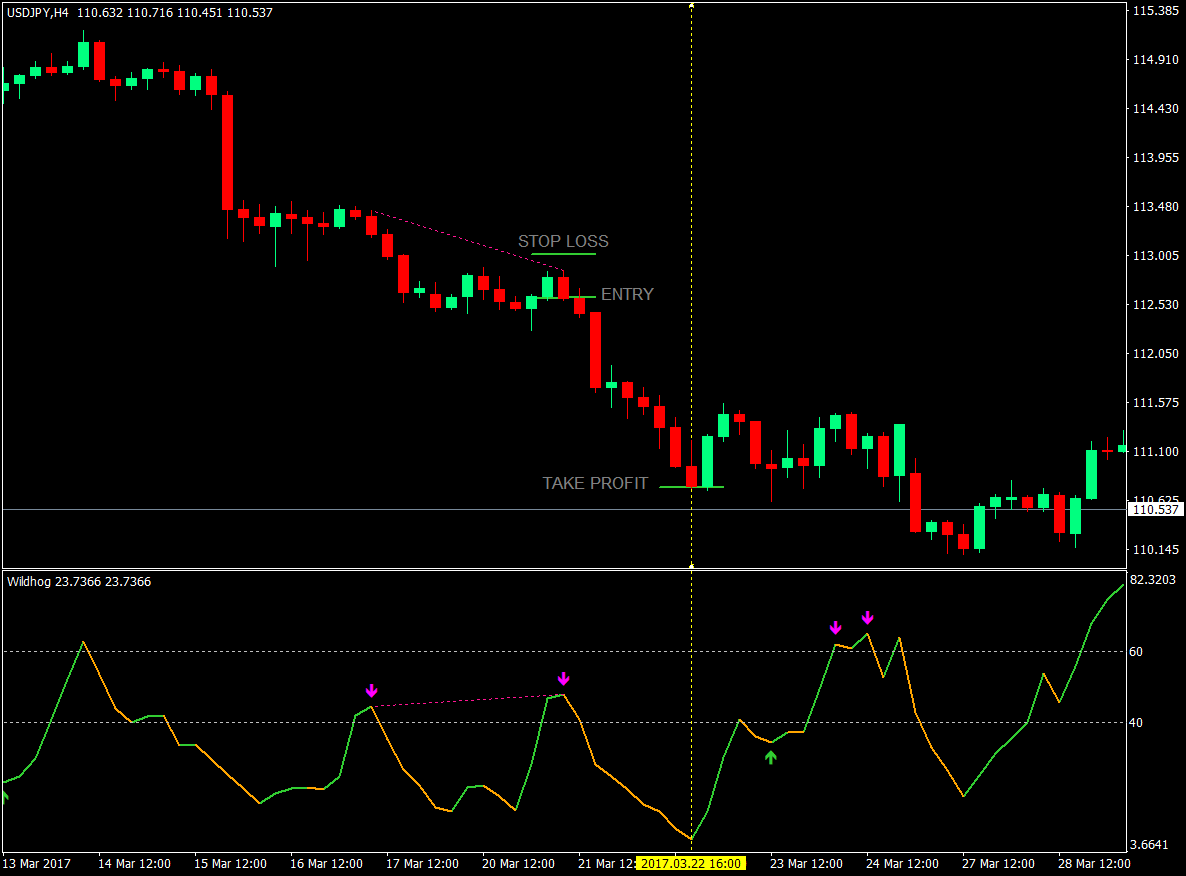1186x876 pixels.
Task: Select the magenta down arrow above the 16 Mar indicator peak
Action: [x=371, y=689]
